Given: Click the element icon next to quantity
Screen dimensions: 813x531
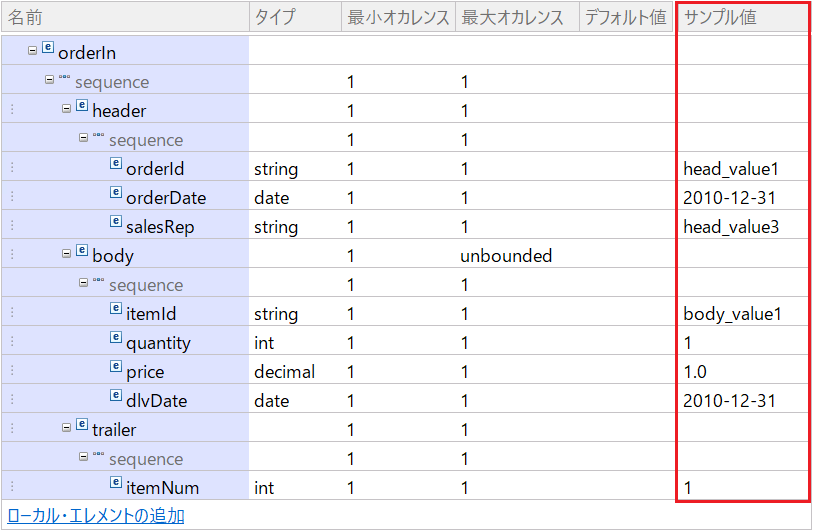Looking at the screenshot, I should (x=116, y=337).
